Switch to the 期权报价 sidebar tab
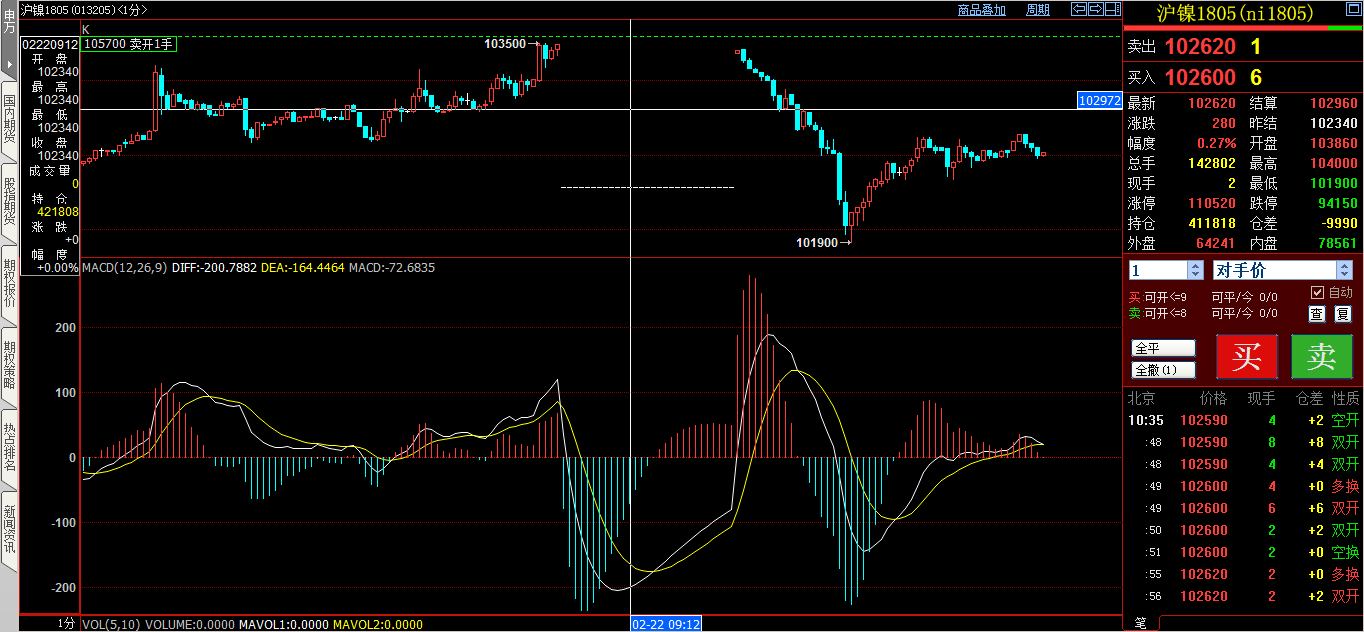The width and height of the screenshot is (1364, 632). click(9, 283)
